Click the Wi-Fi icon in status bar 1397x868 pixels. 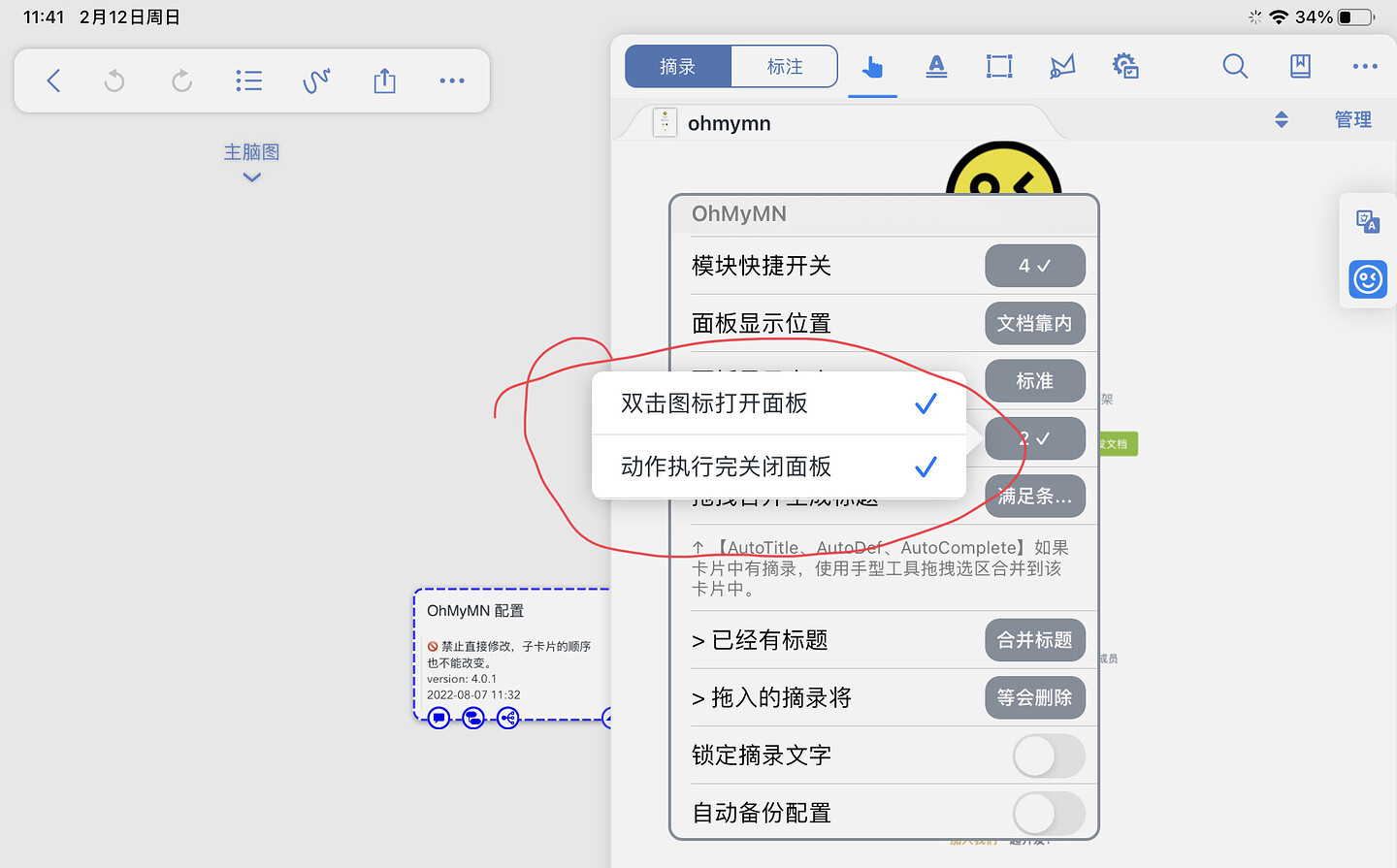(1279, 17)
